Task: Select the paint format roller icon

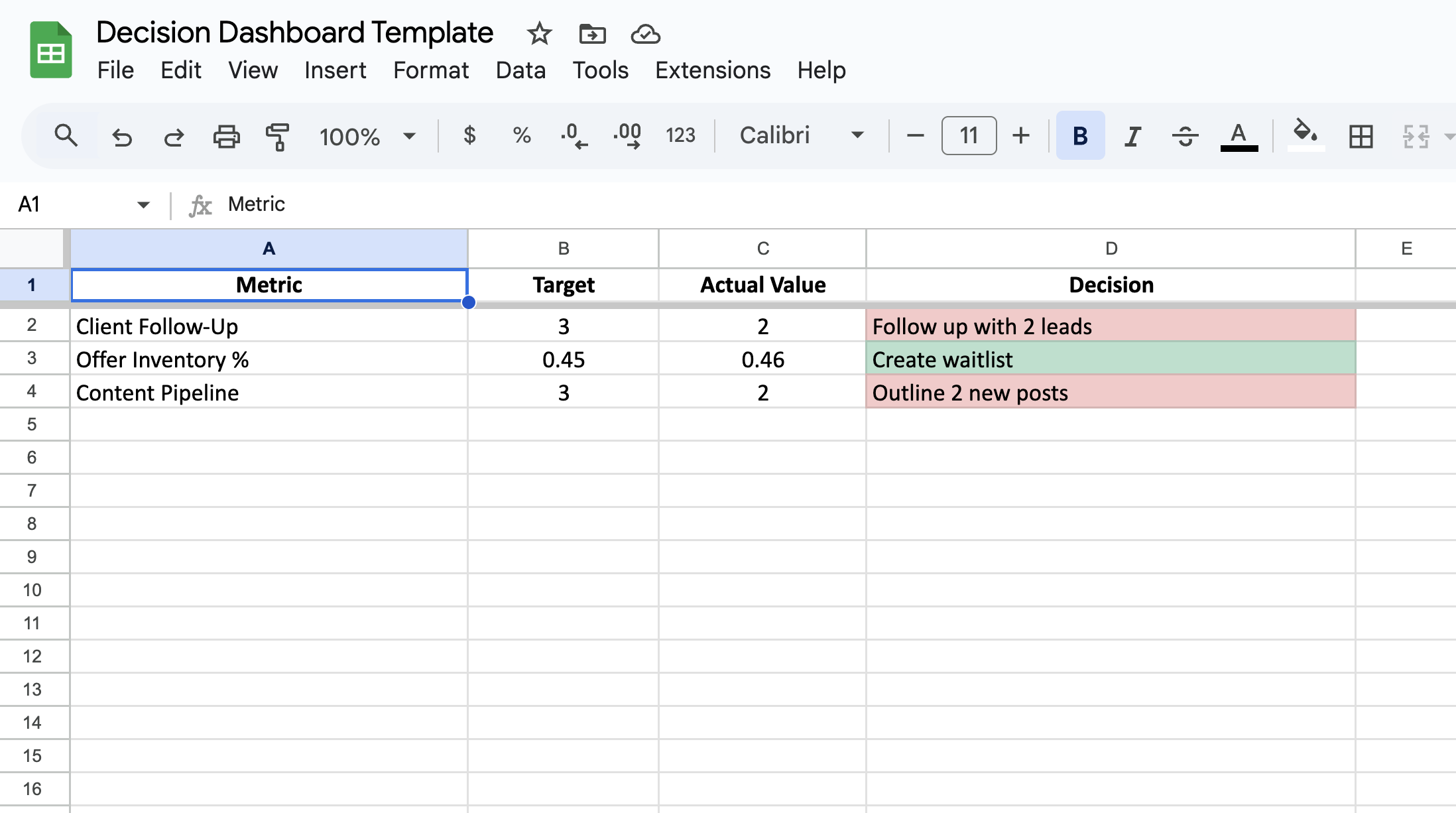Action: (278, 137)
